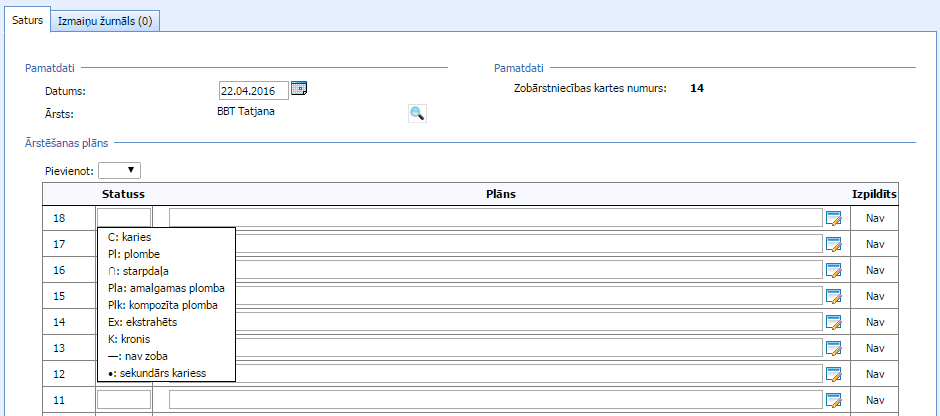Open the calendar date picker icon

tap(298, 89)
